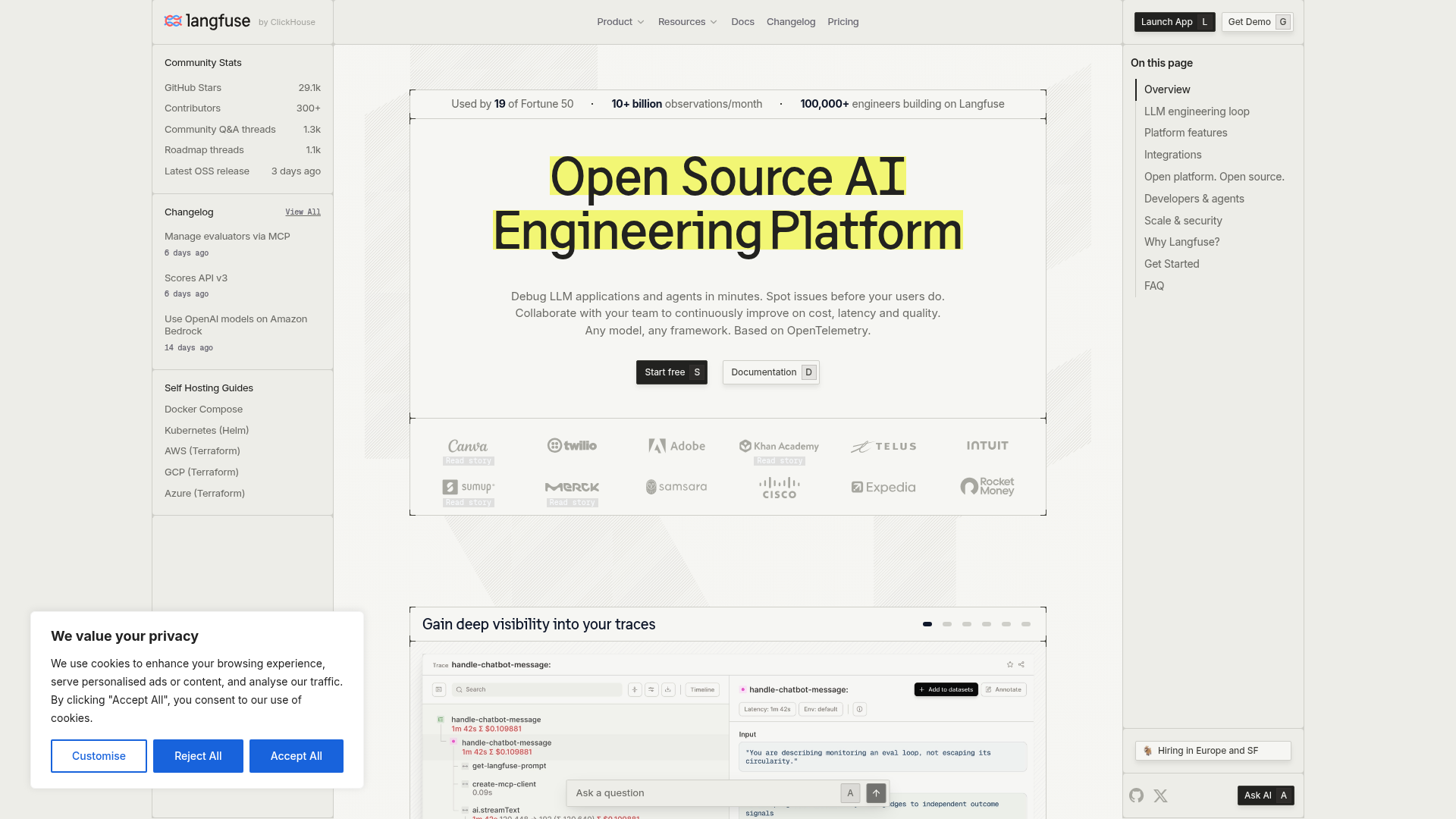Open Pricing in top navigation
1456x819 pixels.
click(843, 22)
